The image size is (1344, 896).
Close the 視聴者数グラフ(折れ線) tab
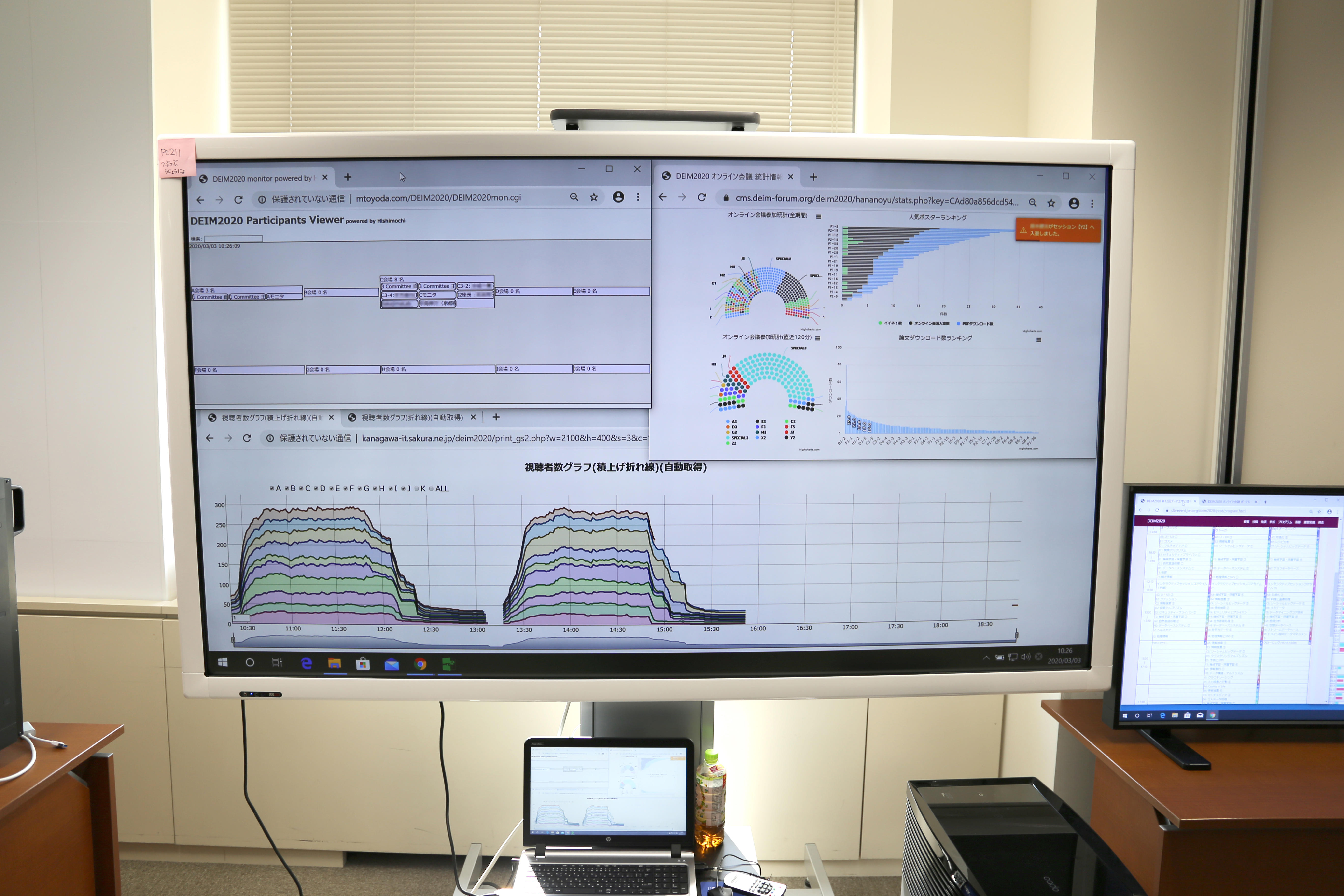(473, 417)
